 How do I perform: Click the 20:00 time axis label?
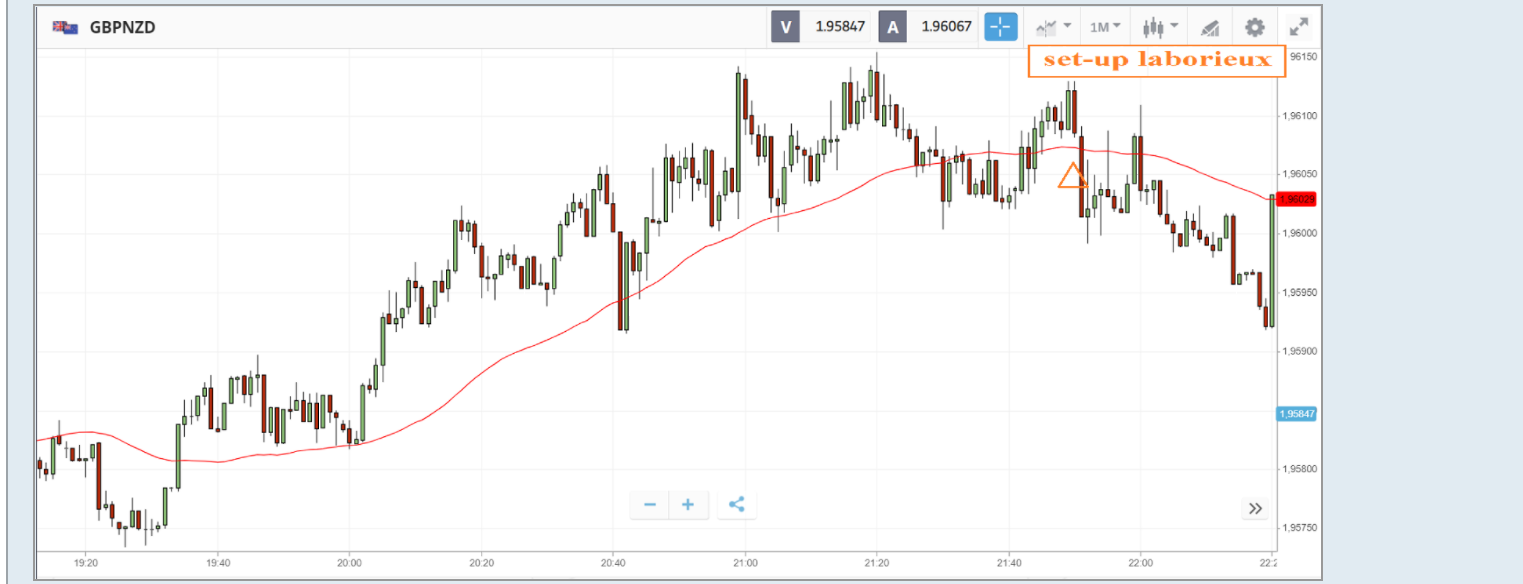348,561
